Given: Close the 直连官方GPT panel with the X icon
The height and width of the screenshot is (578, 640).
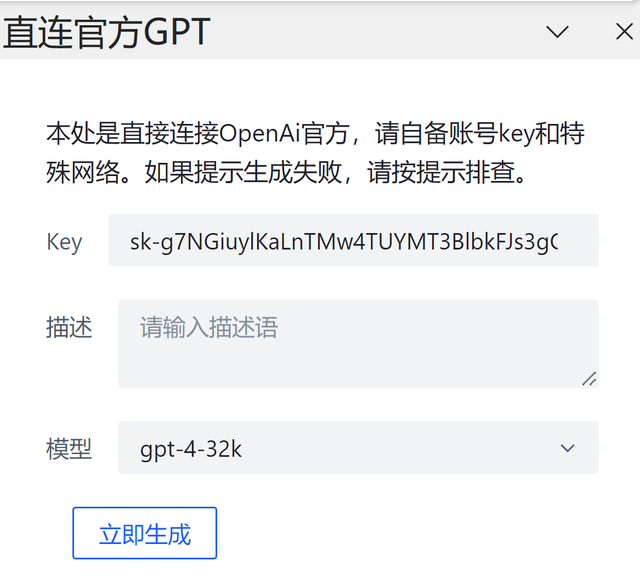Looking at the screenshot, I should click(x=624, y=31).
